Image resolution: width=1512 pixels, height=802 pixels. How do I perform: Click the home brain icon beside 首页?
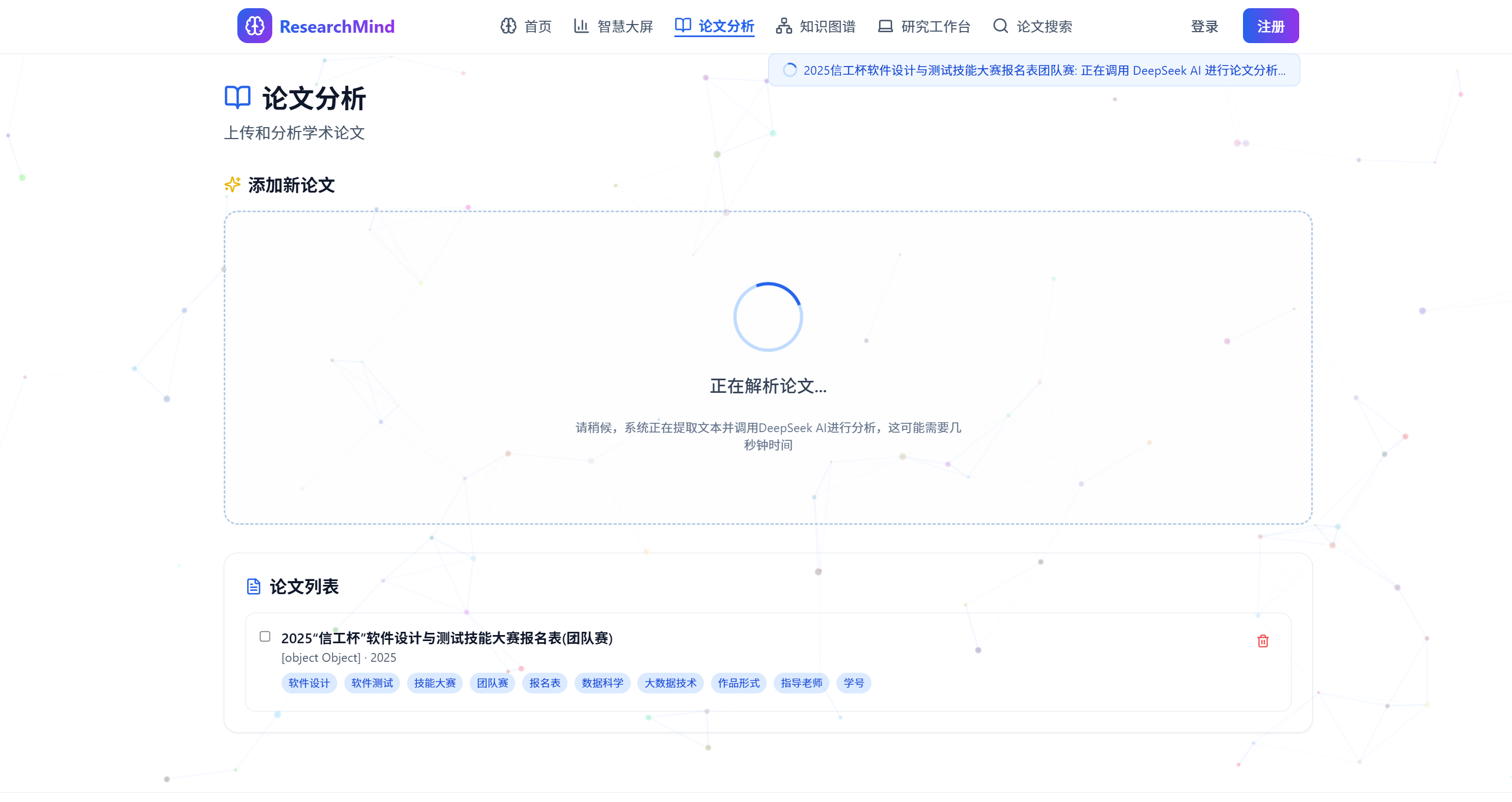tap(509, 26)
